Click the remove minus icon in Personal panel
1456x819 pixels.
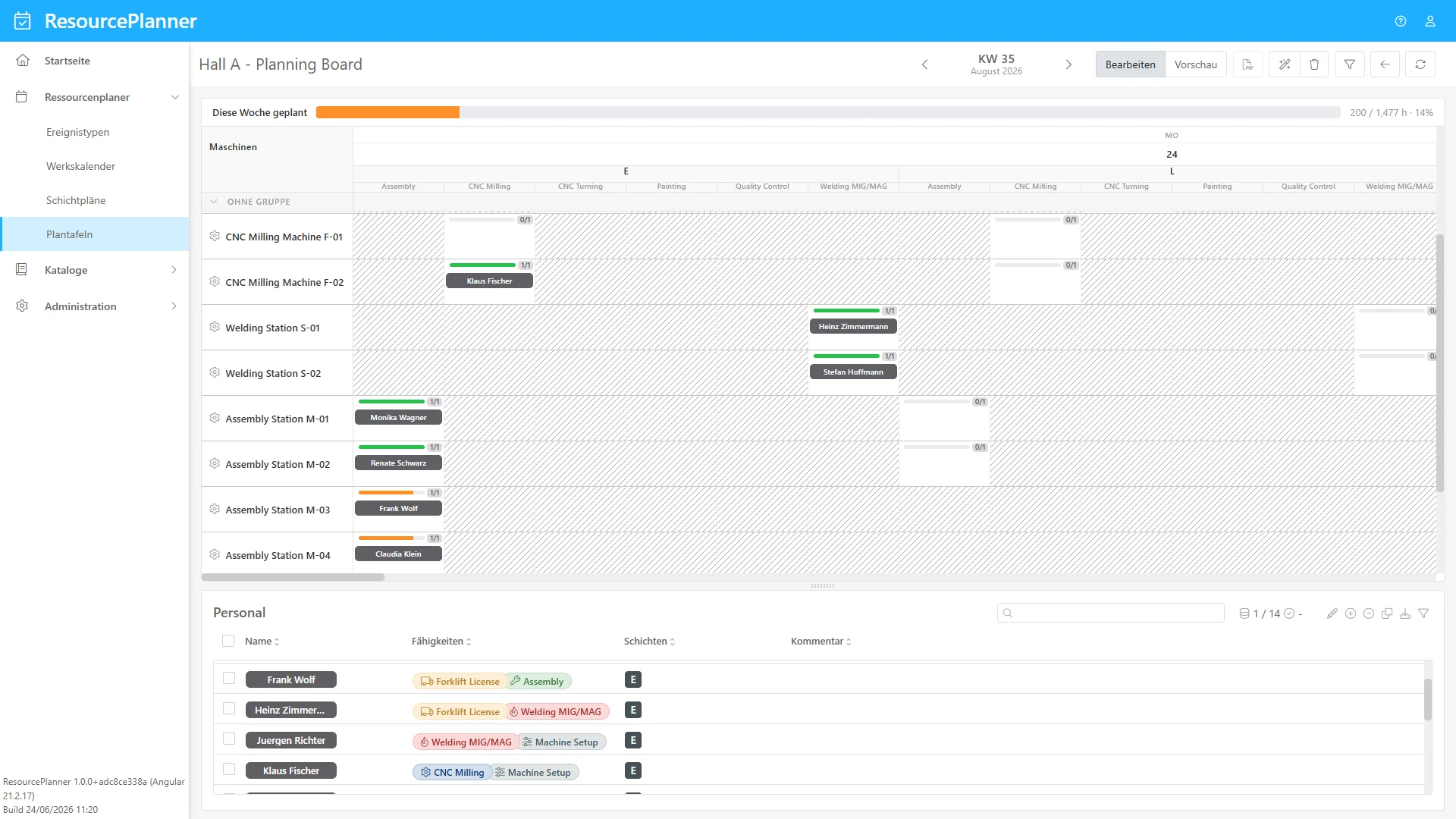[x=1369, y=613]
